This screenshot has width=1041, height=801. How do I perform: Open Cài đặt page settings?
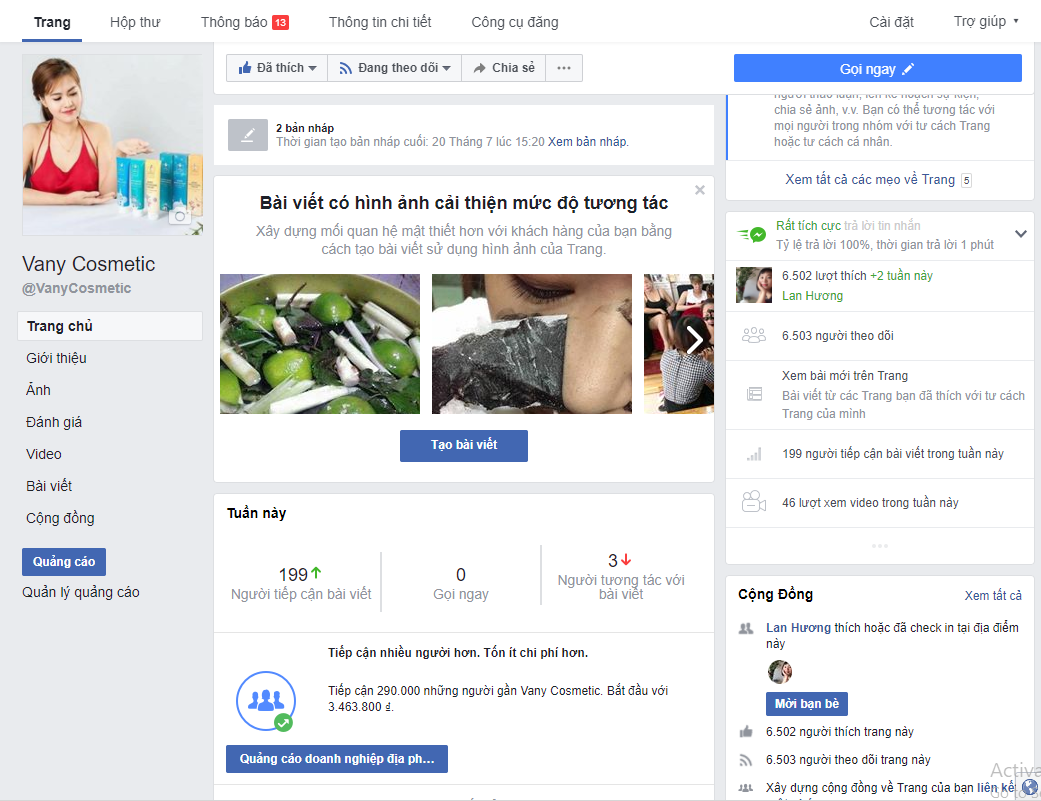coord(891,22)
